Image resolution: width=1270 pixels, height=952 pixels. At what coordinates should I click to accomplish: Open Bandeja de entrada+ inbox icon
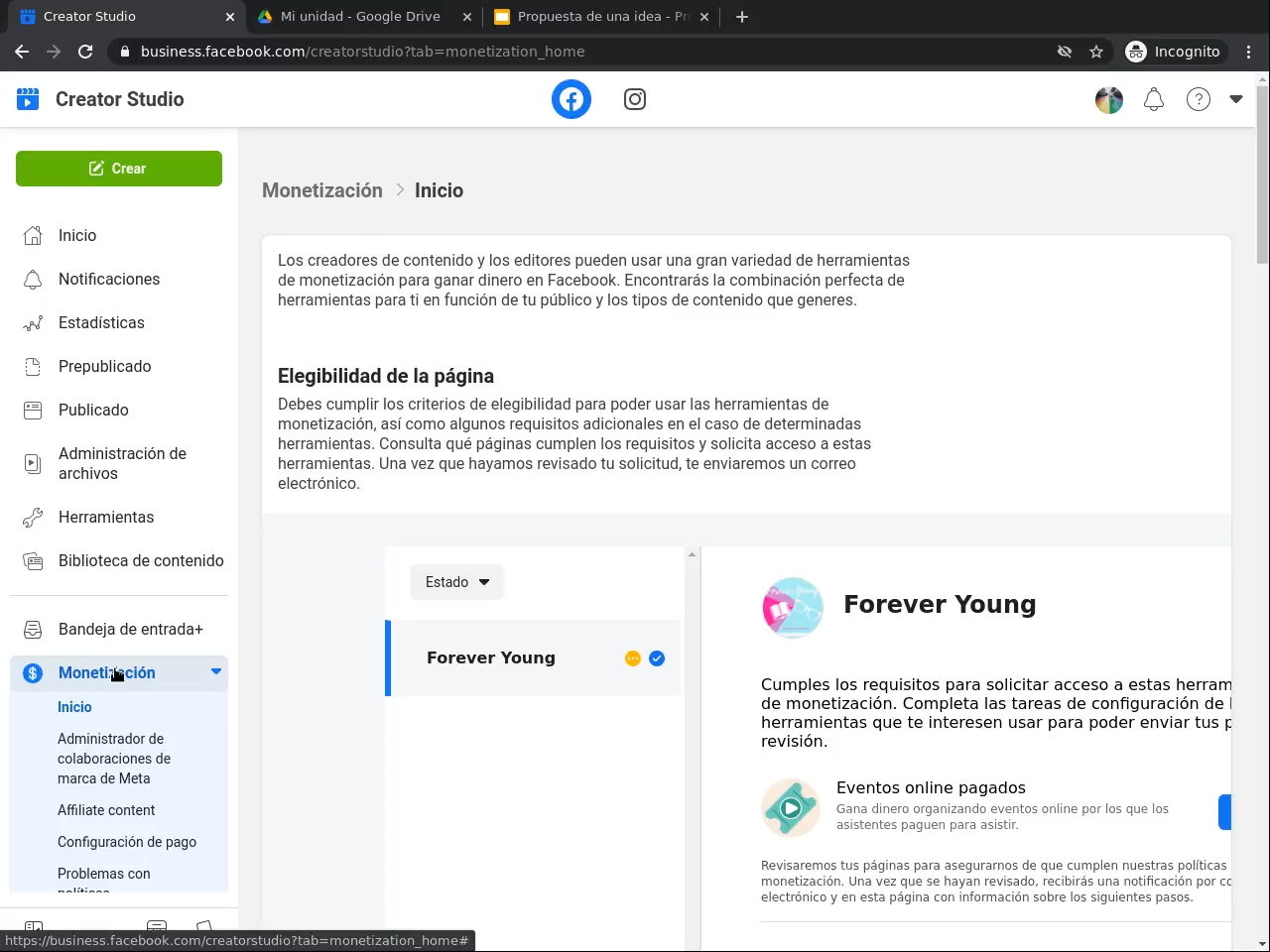[x=33, y=629]
